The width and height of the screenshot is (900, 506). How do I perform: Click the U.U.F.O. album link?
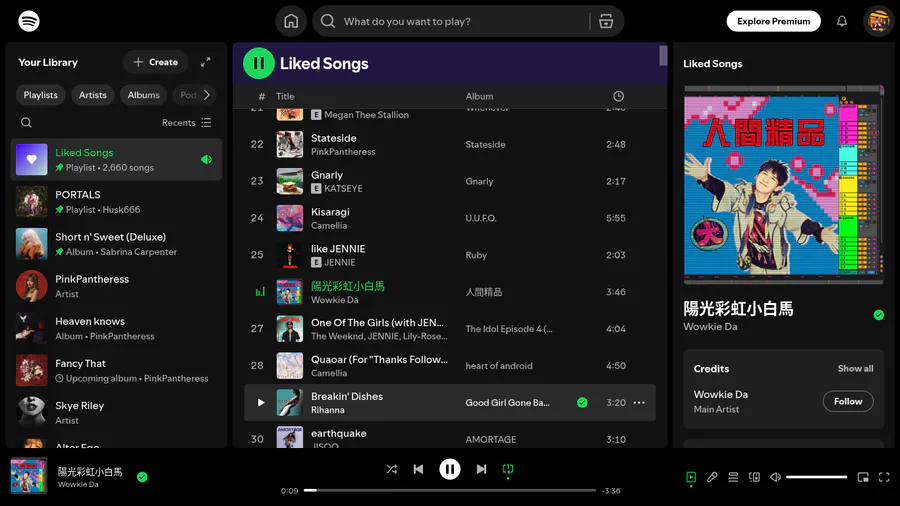click(481, 218)
